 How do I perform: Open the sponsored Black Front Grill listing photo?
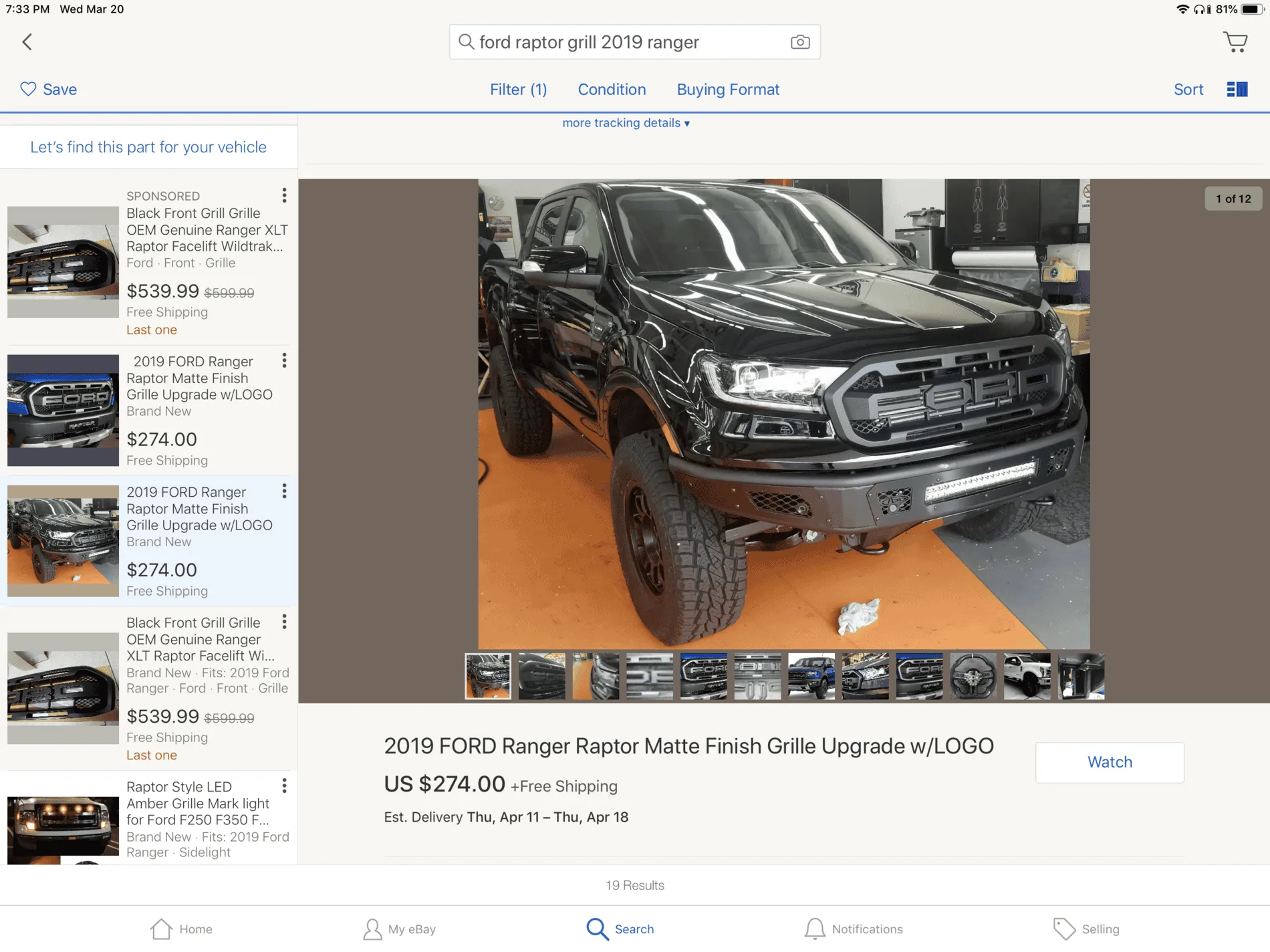coord(63,262)
